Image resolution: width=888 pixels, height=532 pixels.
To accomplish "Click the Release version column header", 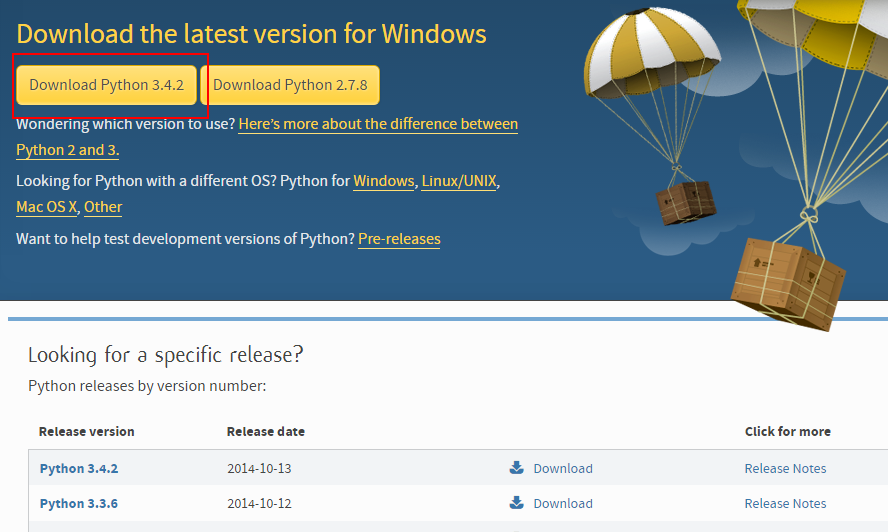I will [x=87, y=432].
